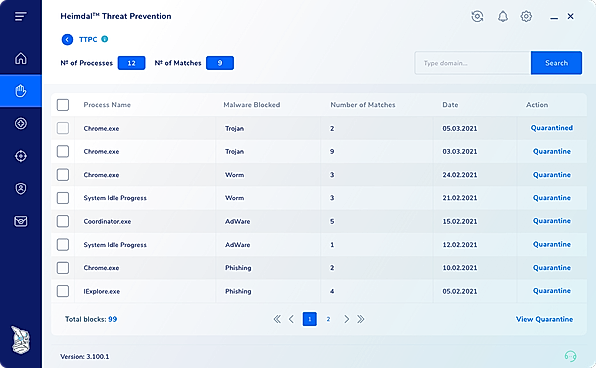Focus the Type domain search field
596x368 pixels.
(472, 63)
